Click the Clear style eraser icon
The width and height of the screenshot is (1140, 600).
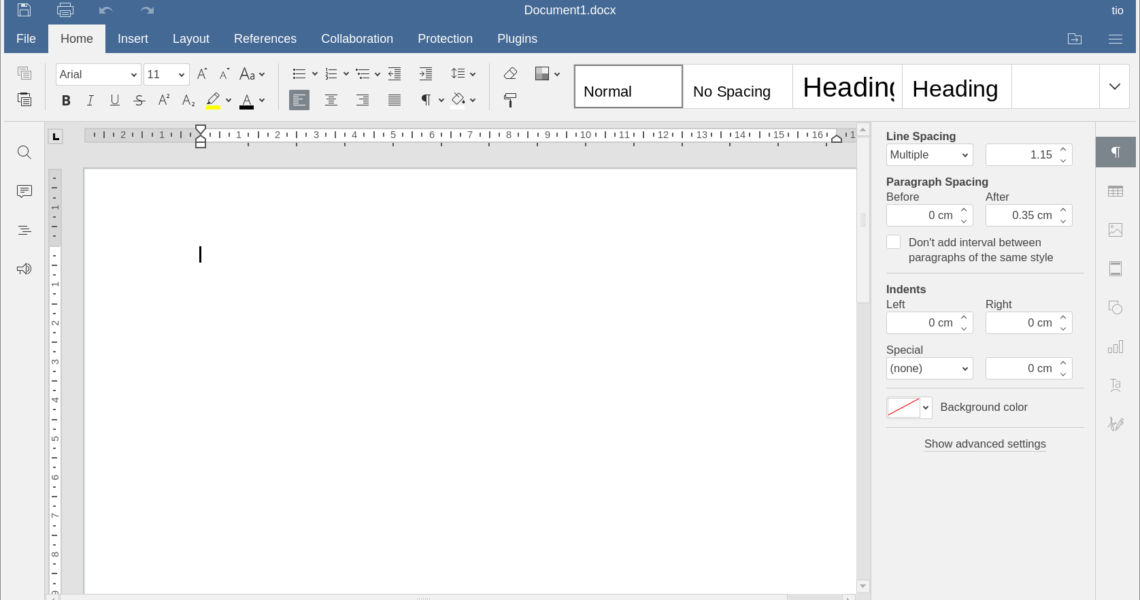point(510,74)
